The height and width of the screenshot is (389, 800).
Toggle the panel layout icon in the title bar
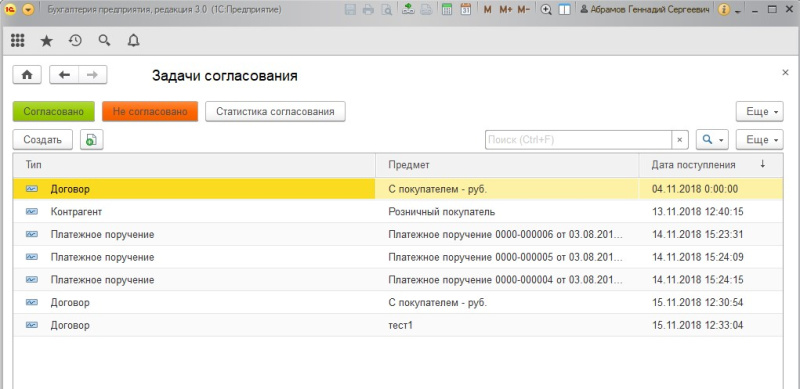click(x=564, y=10)
